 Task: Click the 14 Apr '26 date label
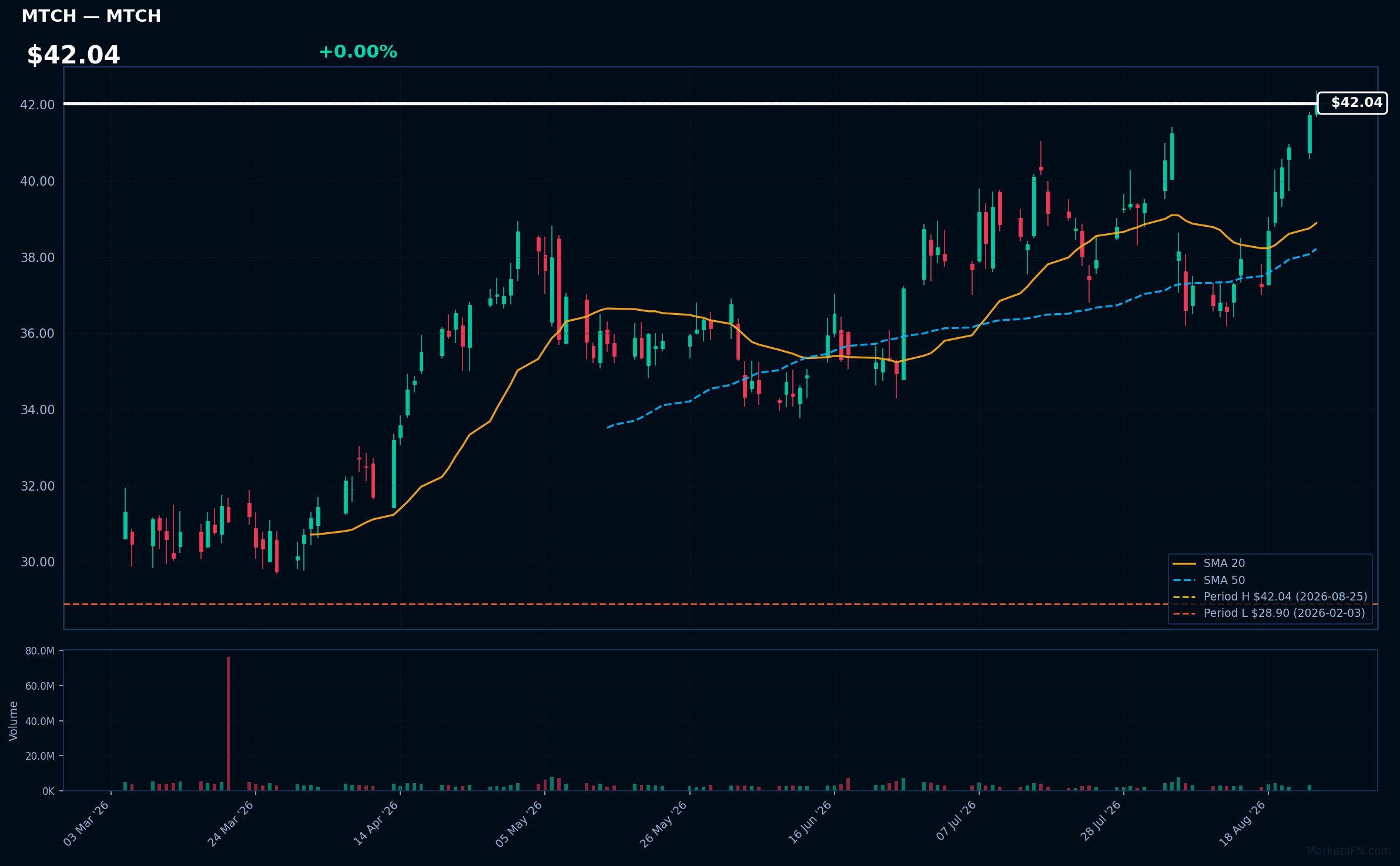click(x=376, y=823)
